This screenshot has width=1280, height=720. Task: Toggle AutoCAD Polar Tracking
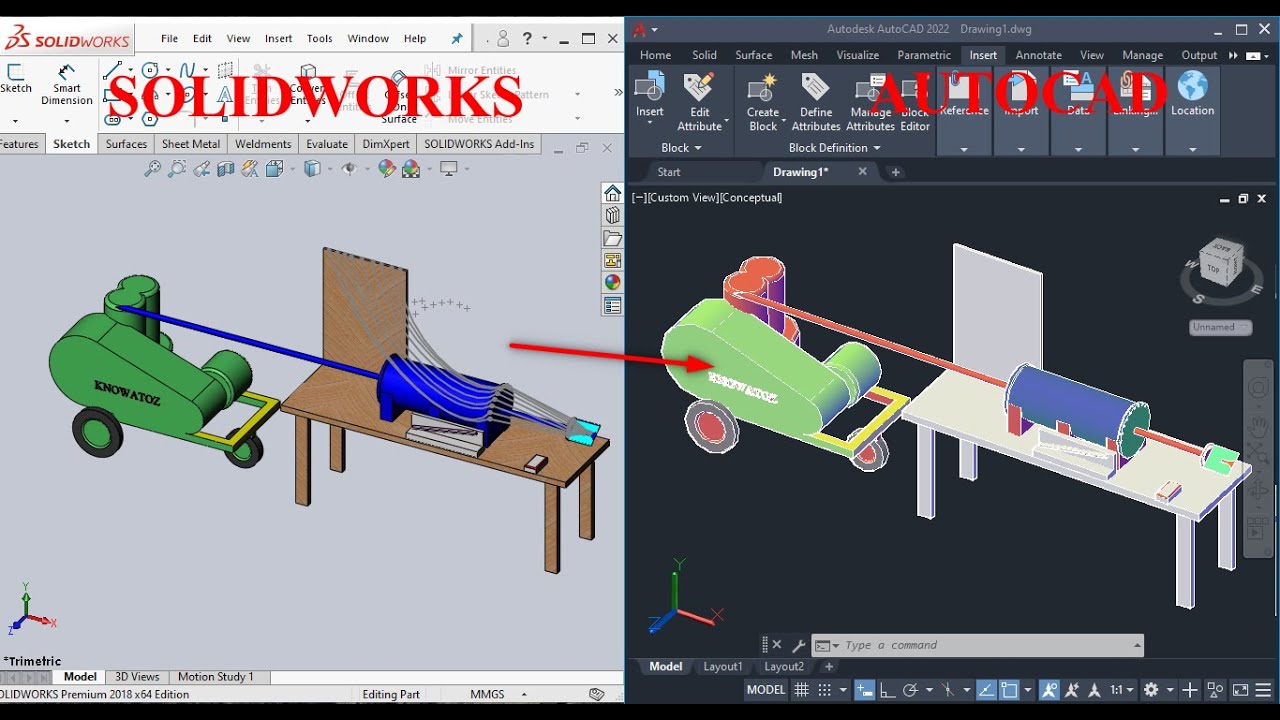[x=910, y=690]
